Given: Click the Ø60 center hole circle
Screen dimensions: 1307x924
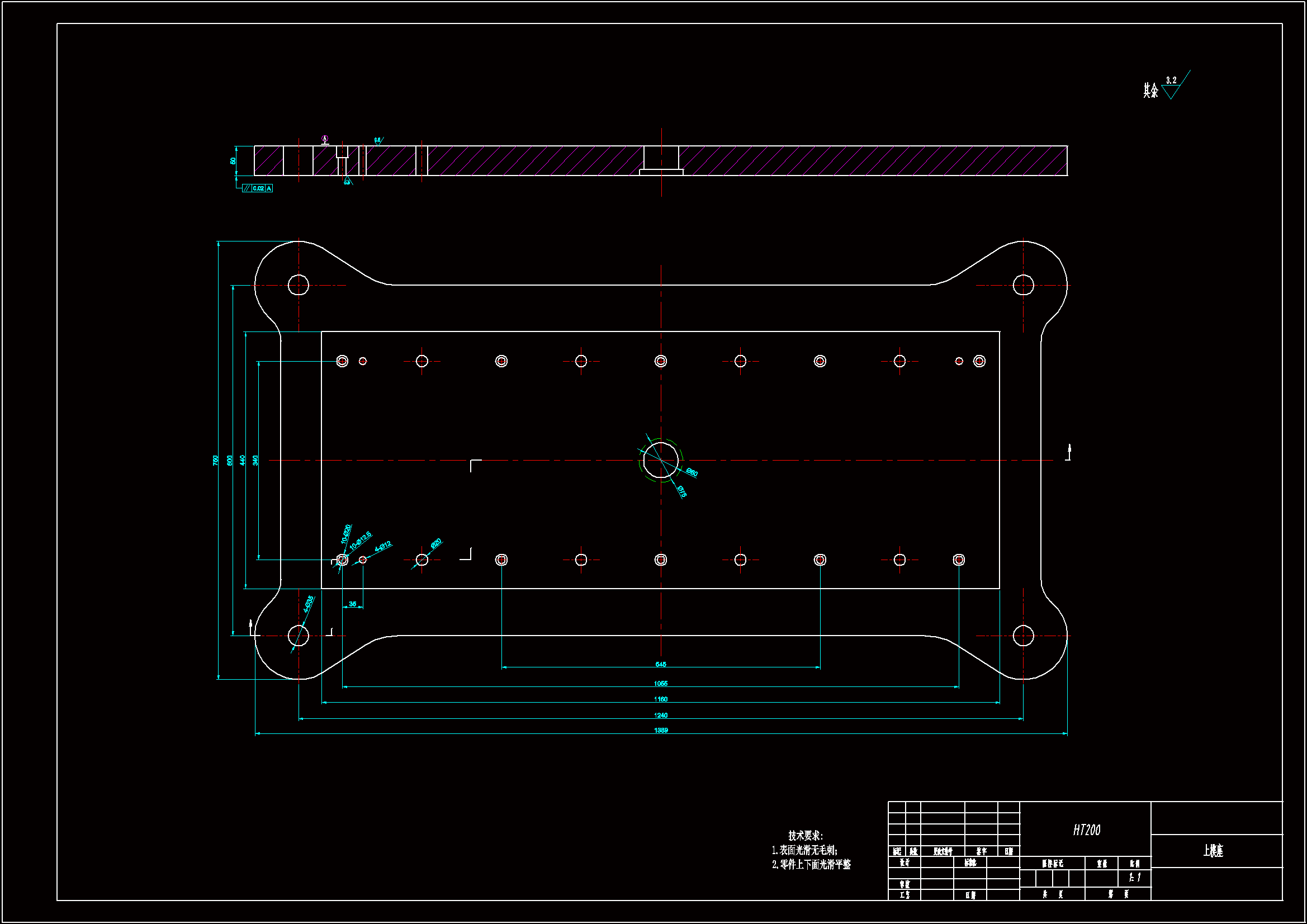Looking at the screenshot, I should coord(660,460).
